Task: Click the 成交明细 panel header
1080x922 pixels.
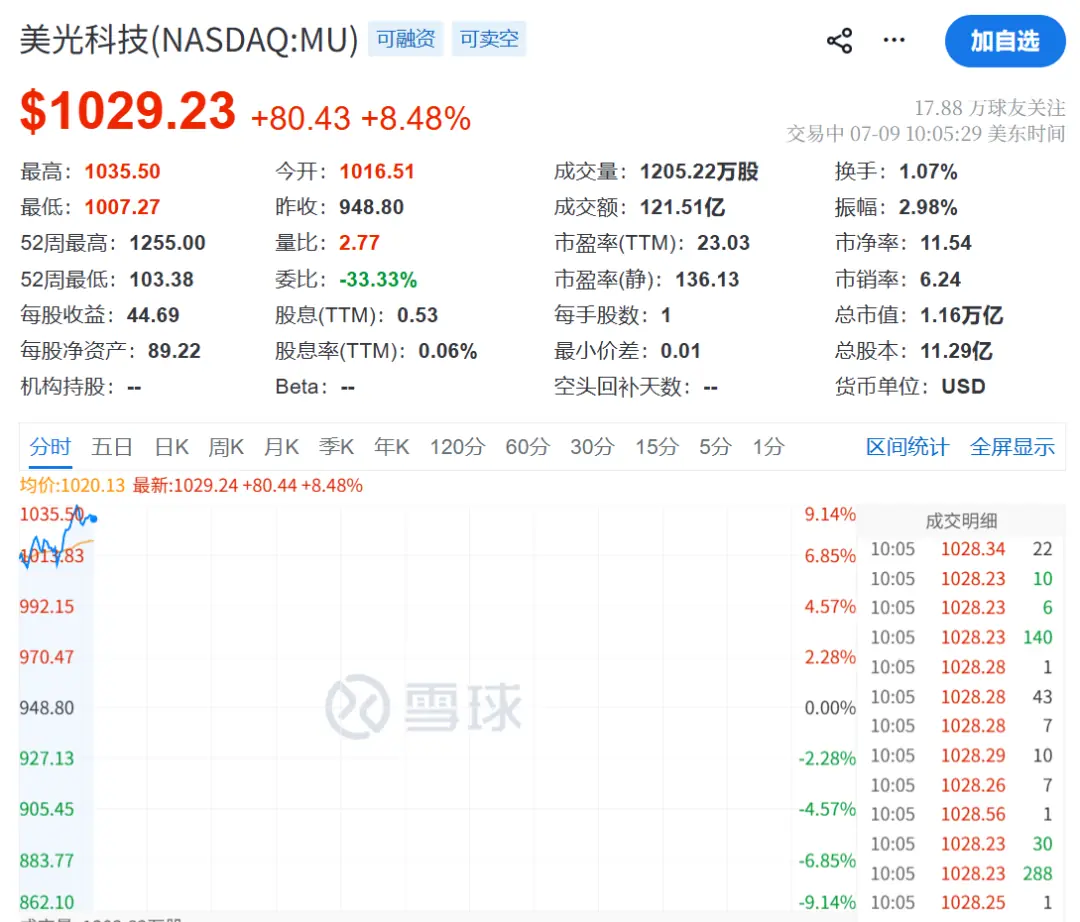Action: click(961, 521)
